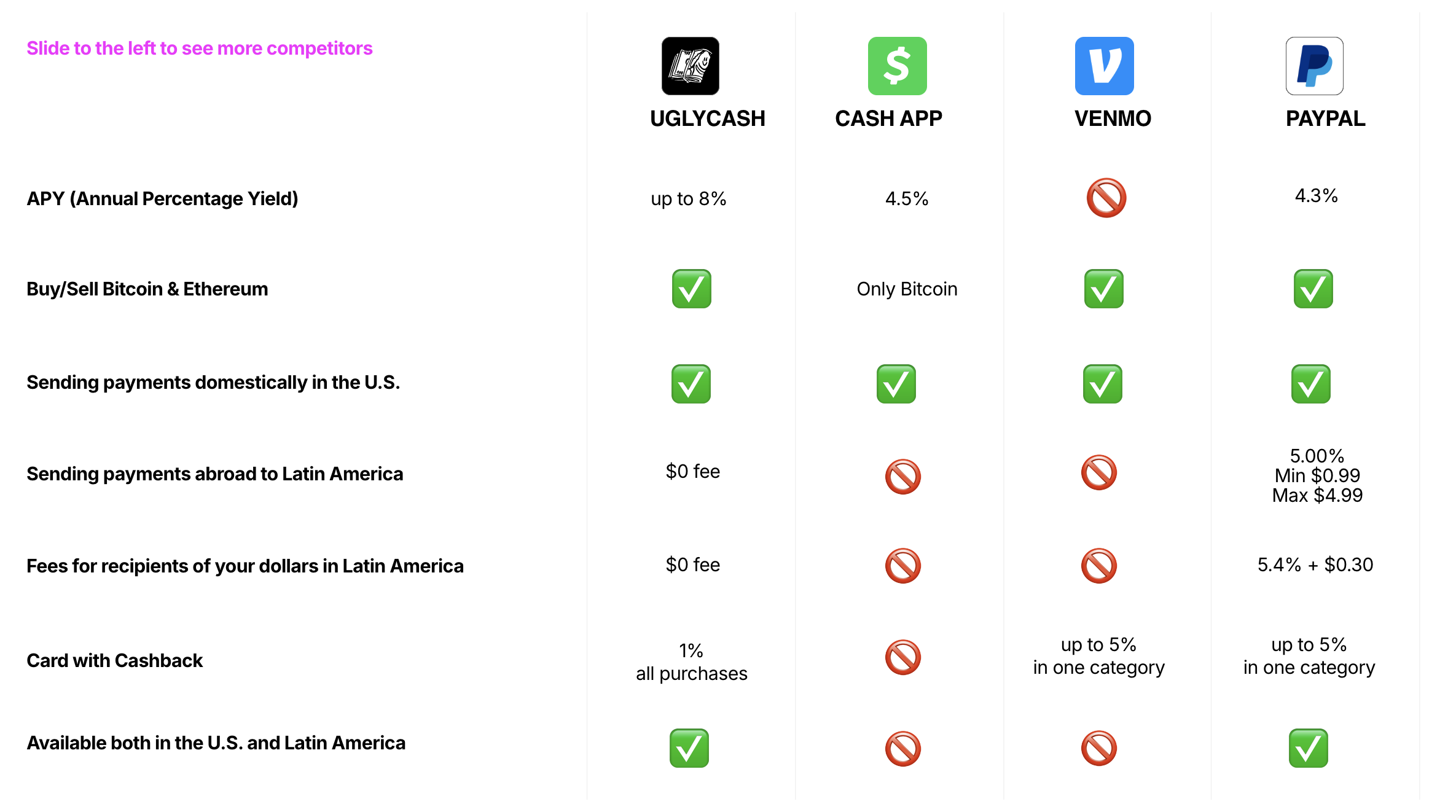Image resolution: width=1456 pixels, height=812 pixels.
Task: Click UglyCash green checkmark for Buy/Sell Bitcoin & Ethereum
Action: point(691,289)
